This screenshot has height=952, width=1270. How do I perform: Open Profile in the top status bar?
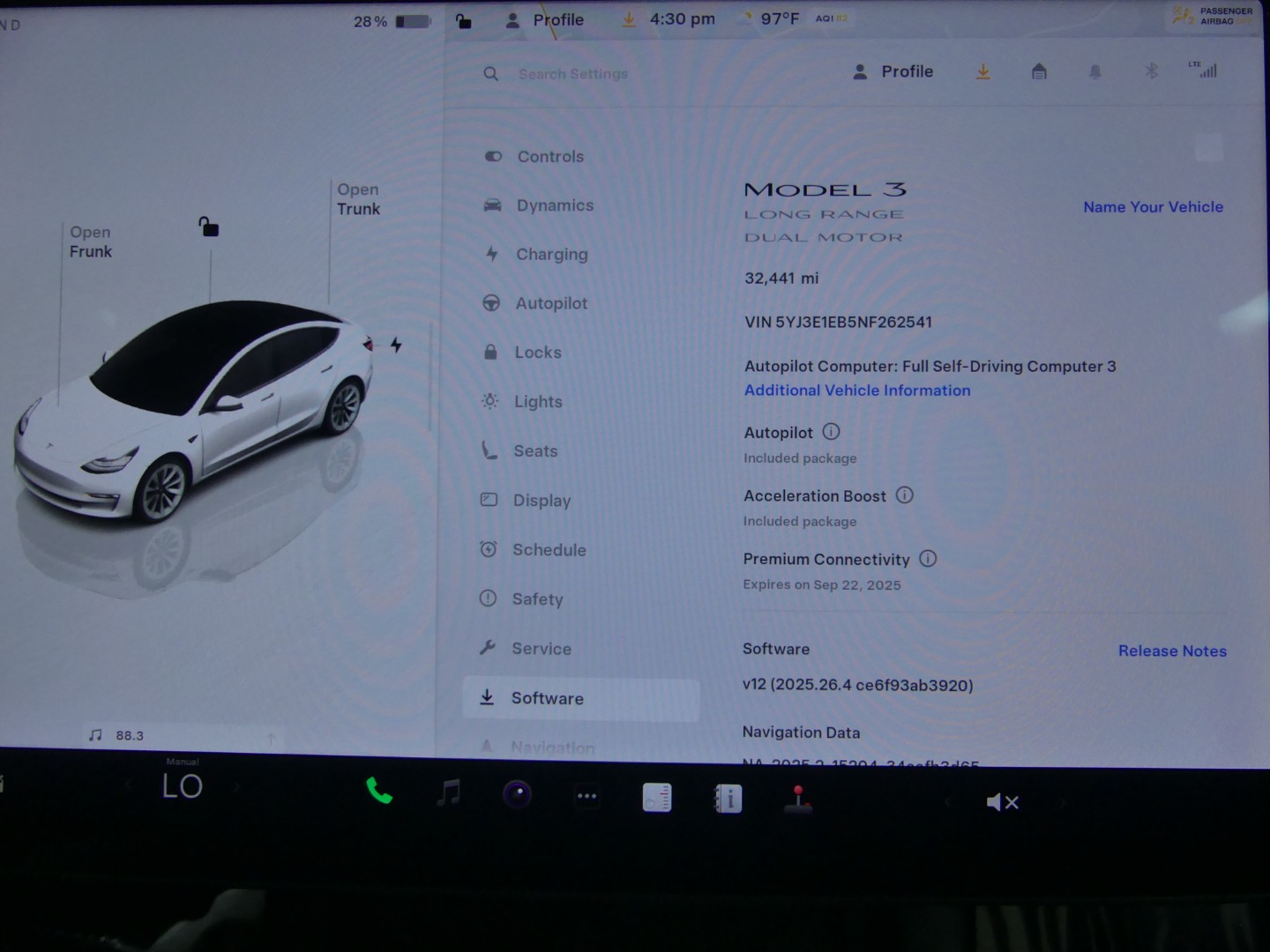click(x=544, y=19)
